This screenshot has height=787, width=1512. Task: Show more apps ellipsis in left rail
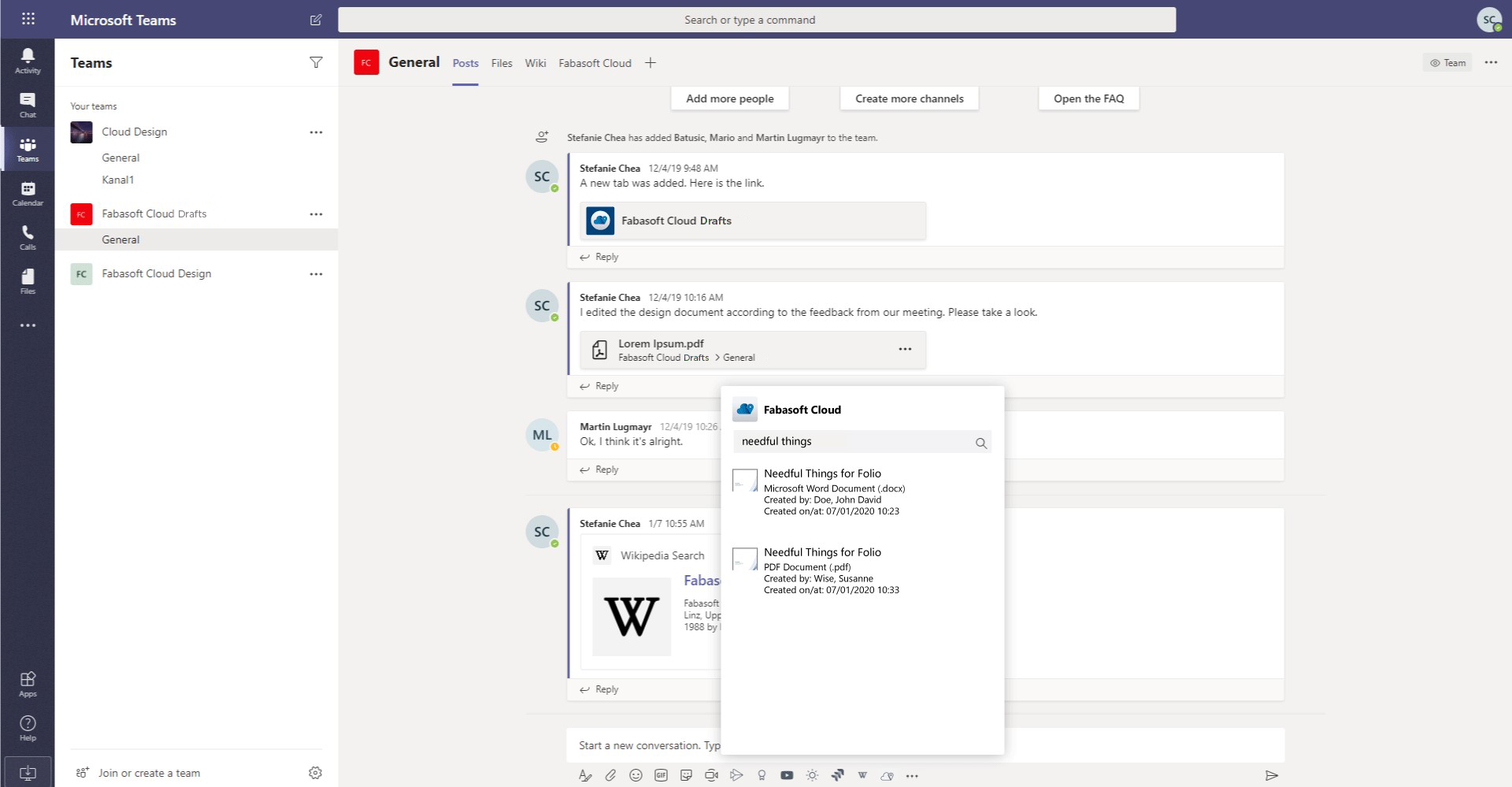tap(28, 325)
